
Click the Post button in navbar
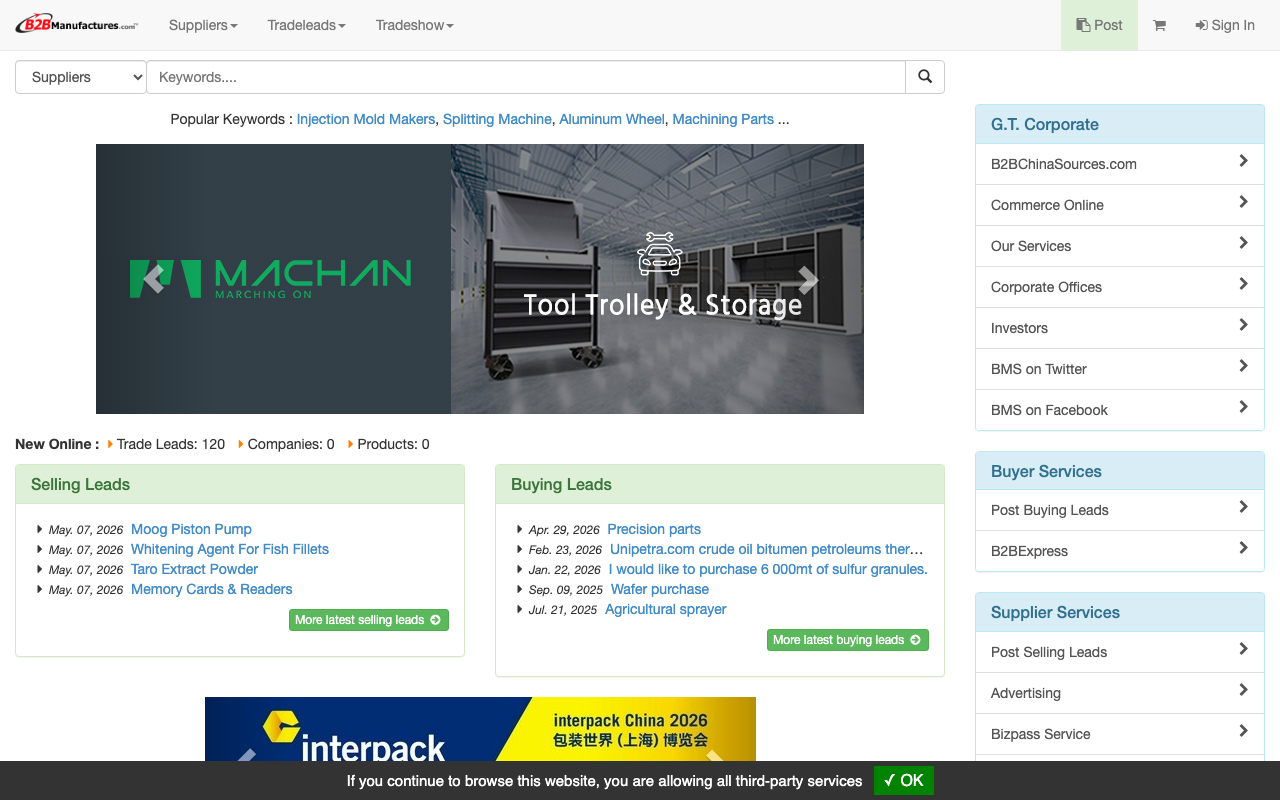[1099, 25]
